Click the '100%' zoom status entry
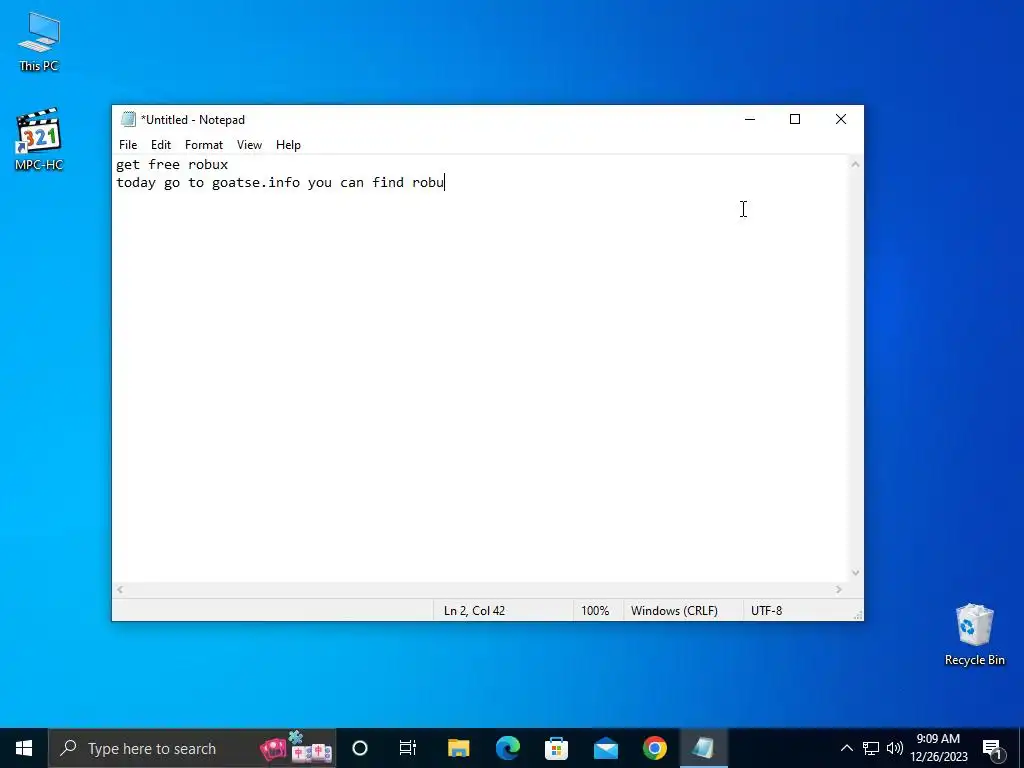This screenshot has width=1024, height=768. 595,611
